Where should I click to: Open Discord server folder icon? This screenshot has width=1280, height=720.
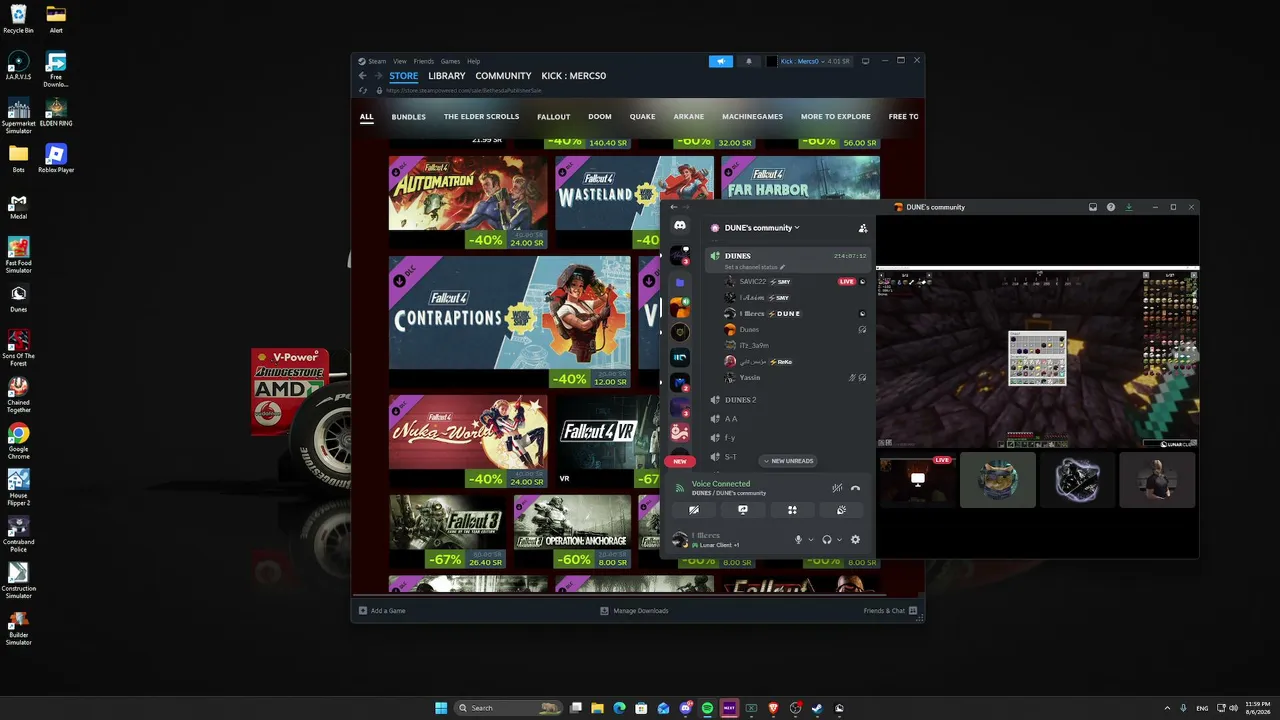click(x=680, y=282)
